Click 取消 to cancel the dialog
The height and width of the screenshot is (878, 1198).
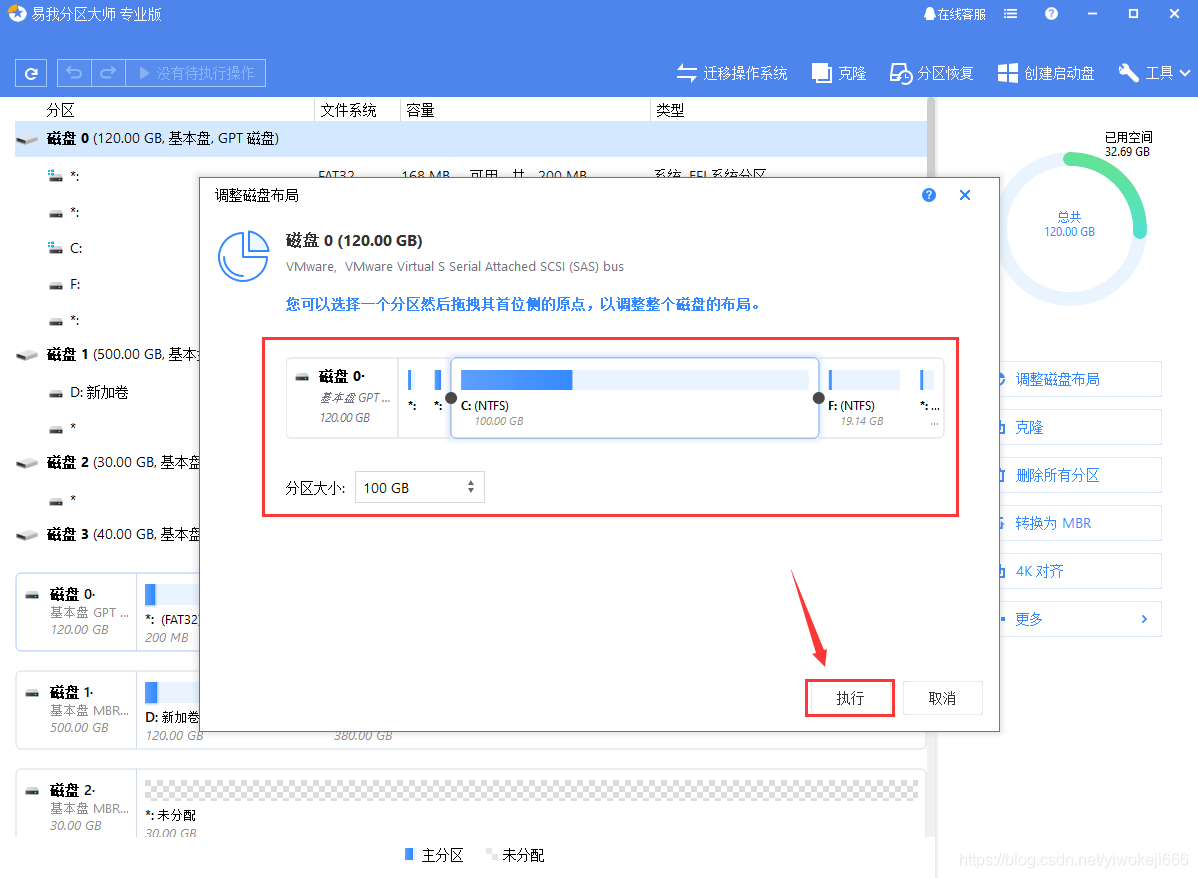pyautogui.click(x=942, y=697)
